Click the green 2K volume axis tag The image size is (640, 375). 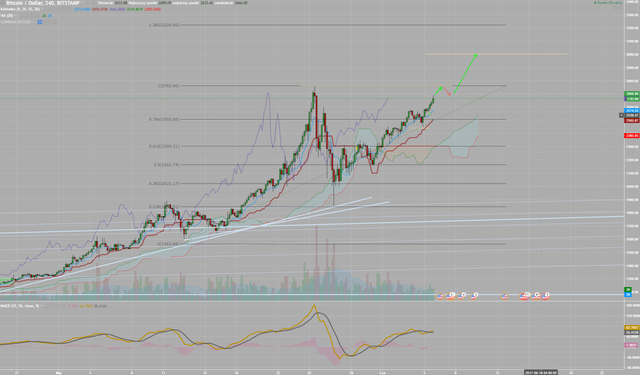coord(628,290)
